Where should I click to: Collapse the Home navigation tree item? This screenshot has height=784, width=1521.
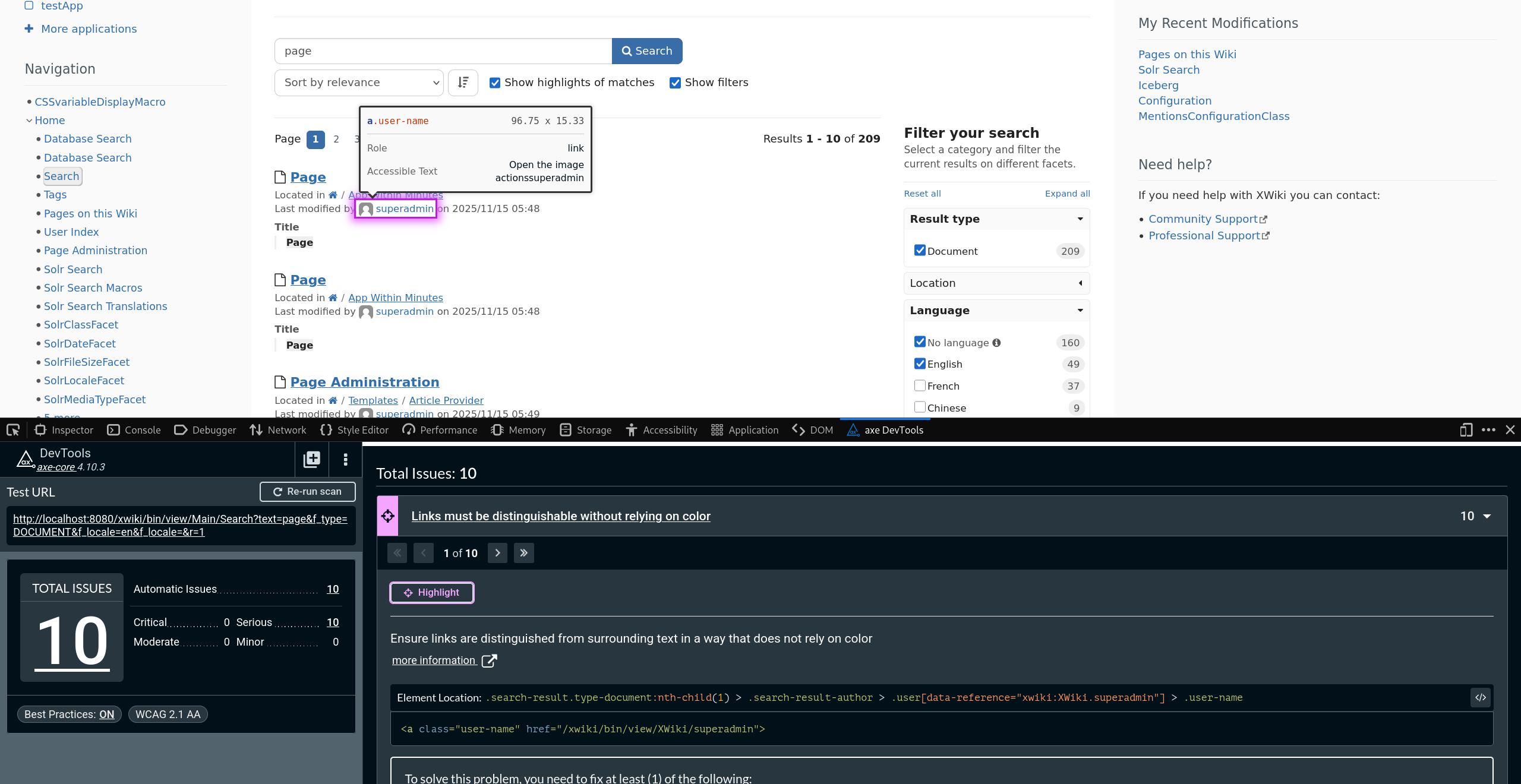[29, 121]
